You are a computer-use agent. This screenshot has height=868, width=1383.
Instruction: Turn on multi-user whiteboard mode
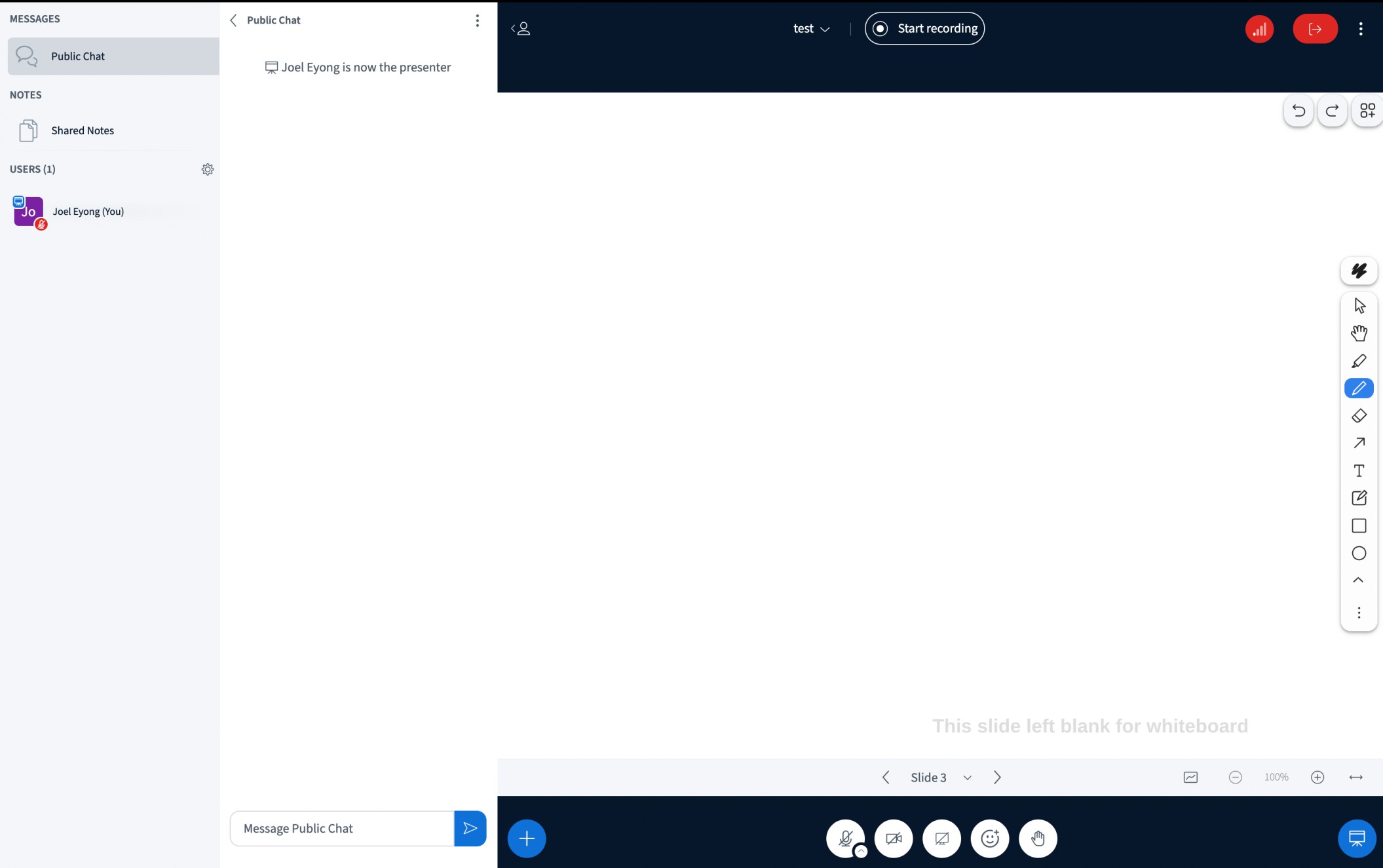(x=1367, y=110)
